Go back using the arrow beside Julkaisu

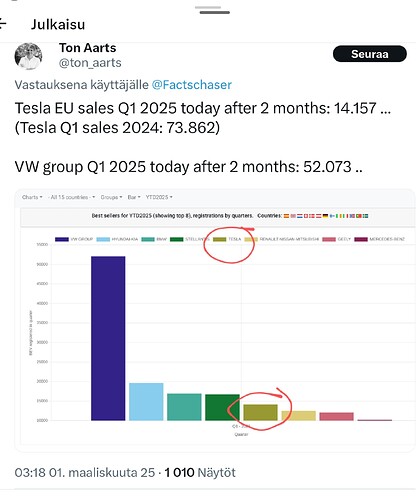pyautogui.click(x=2, y=24)
